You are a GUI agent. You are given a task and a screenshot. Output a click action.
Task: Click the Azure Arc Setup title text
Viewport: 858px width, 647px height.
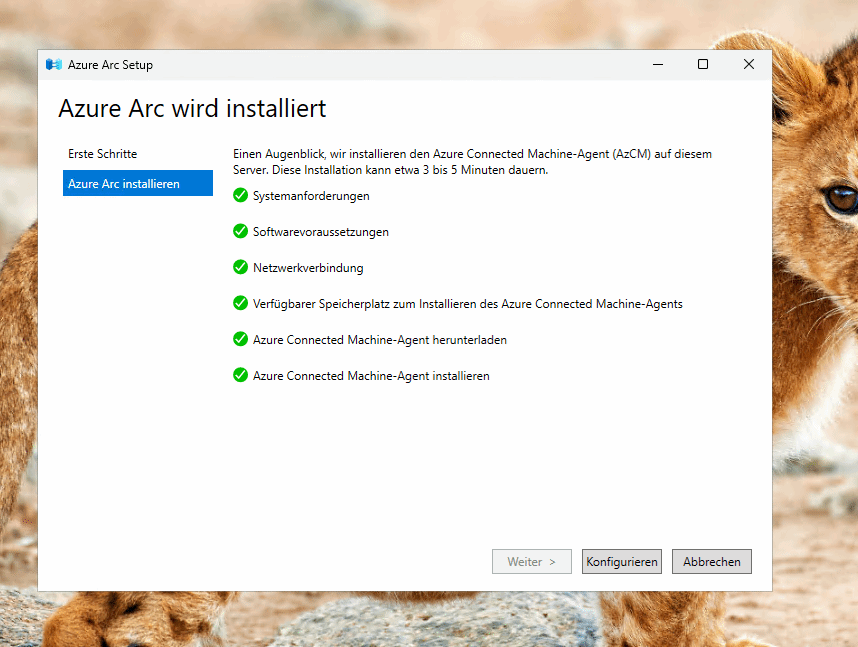point(110,65)
